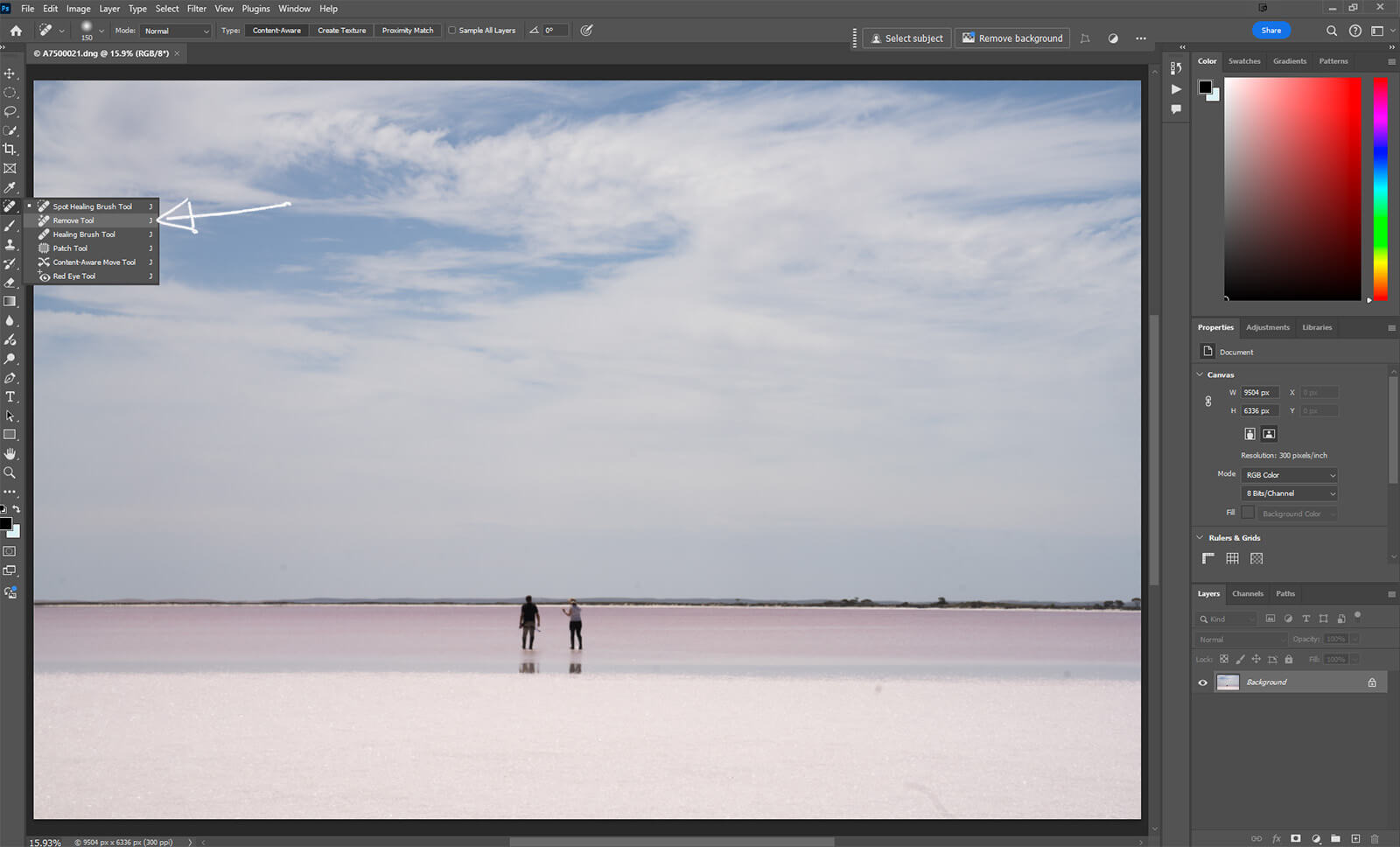Open the Mode dropdown set to Normal
Screen dimensions: 1400x847
(x=176, y=31)
